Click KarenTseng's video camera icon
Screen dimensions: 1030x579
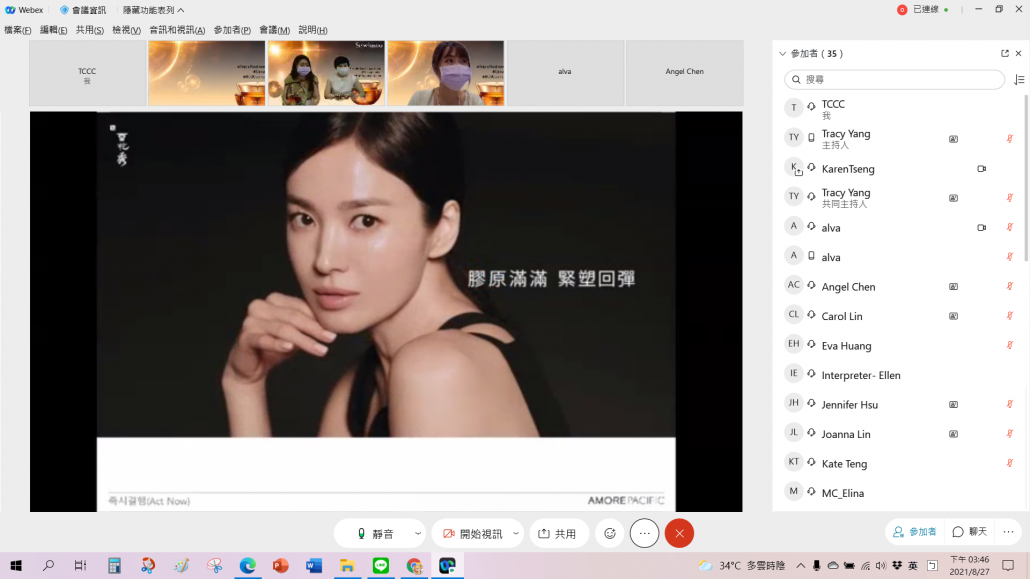click(x=981, y=169)
